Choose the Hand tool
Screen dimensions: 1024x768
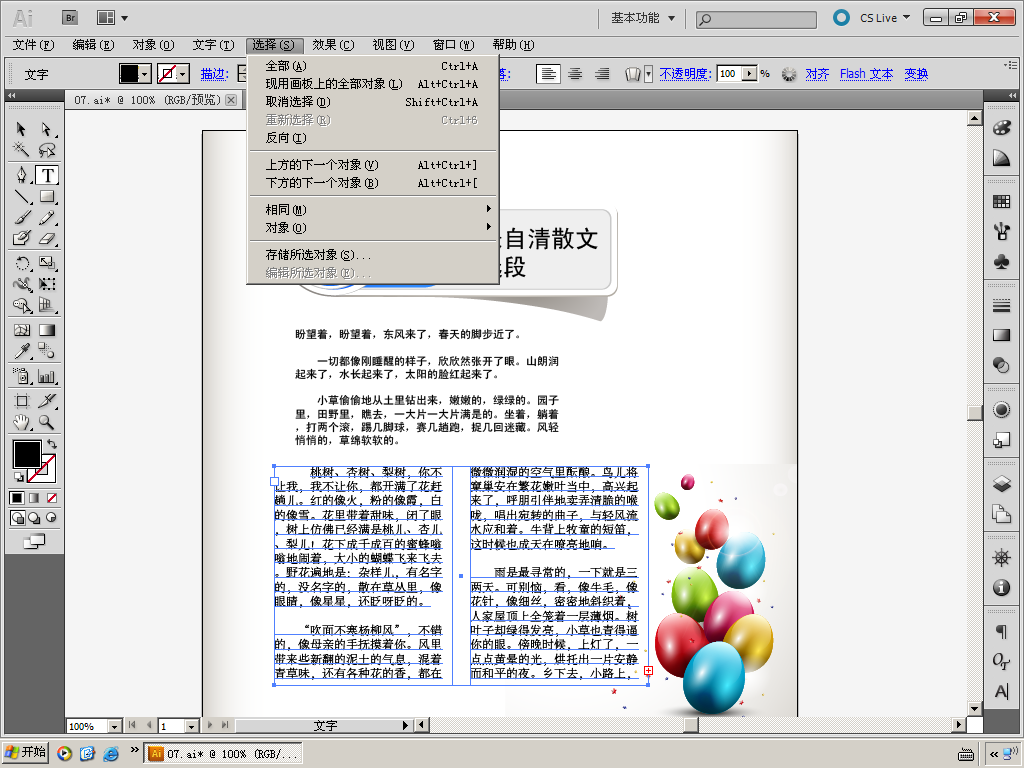click(22, 423)
